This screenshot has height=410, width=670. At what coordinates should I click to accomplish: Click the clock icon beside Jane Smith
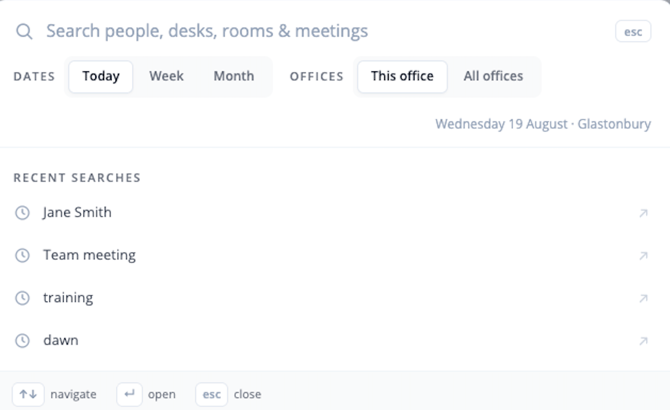pyautogui.click(x=22, y=213)
